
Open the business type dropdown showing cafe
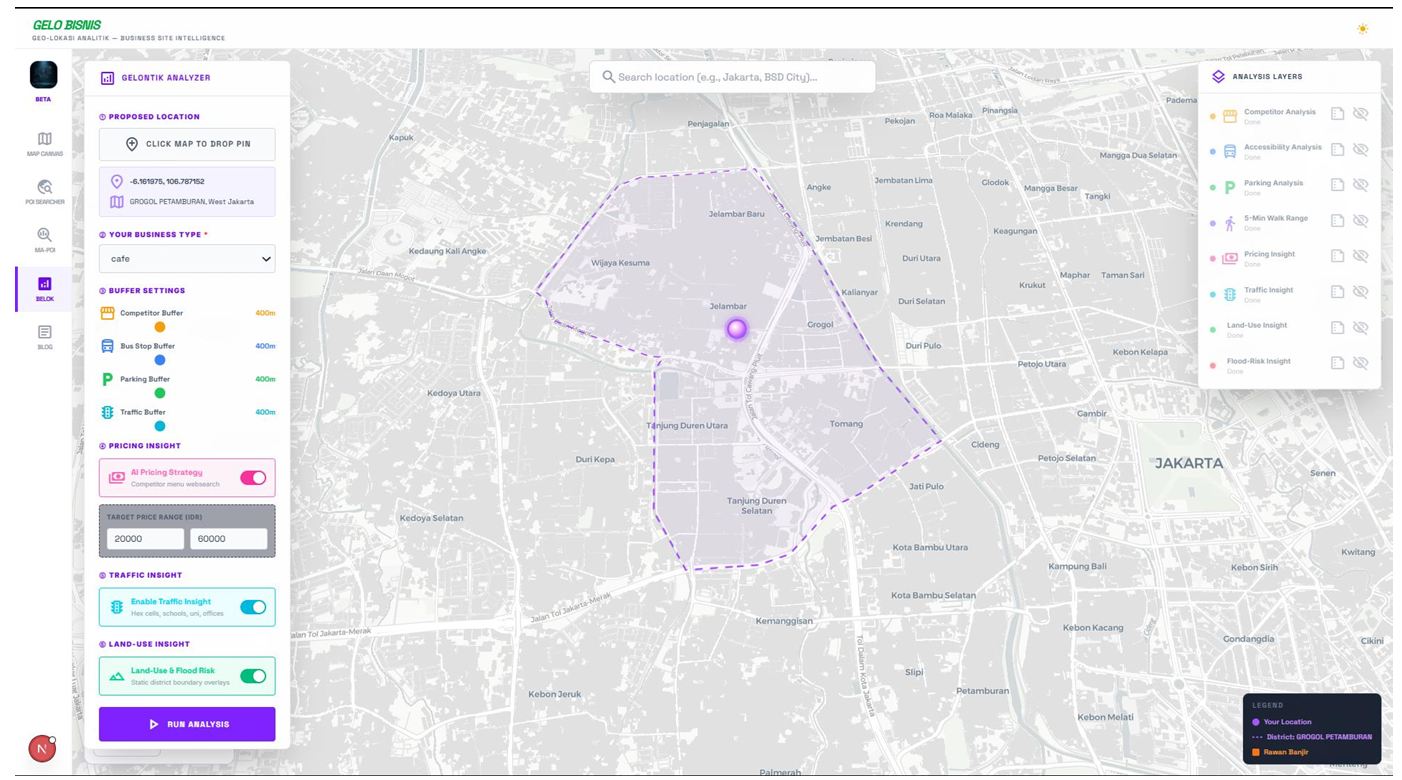click(x=187, y=259)
